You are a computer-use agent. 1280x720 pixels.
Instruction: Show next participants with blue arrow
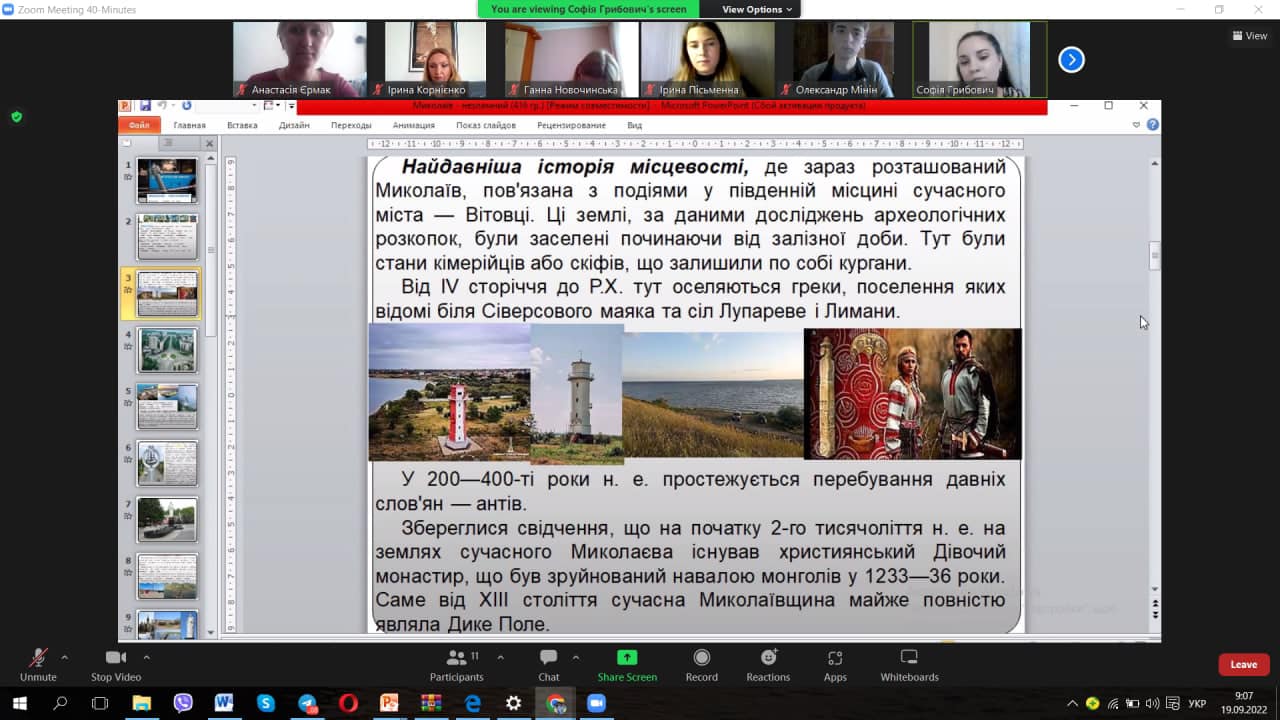pyautogui.click(x=1071, y=60)
